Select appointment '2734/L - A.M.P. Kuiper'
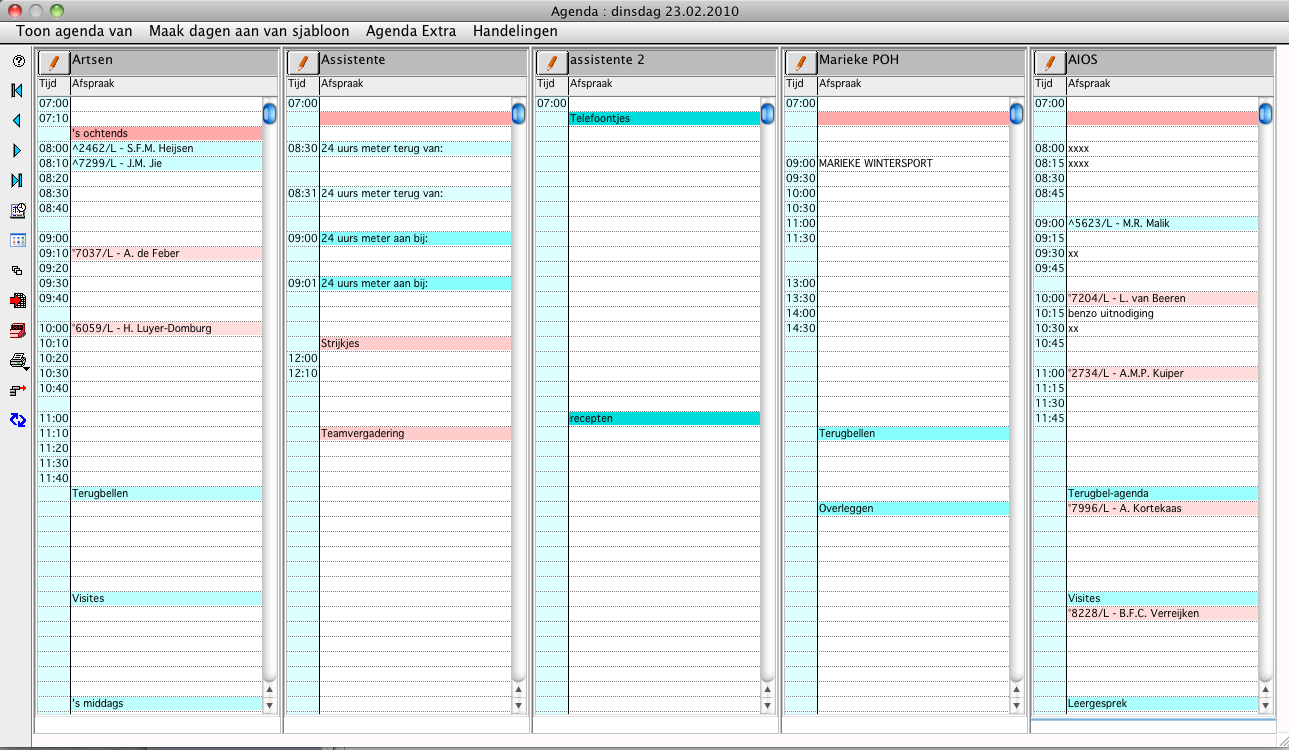Viewport: 1289px width, 750px height. tap(1162, 373)
